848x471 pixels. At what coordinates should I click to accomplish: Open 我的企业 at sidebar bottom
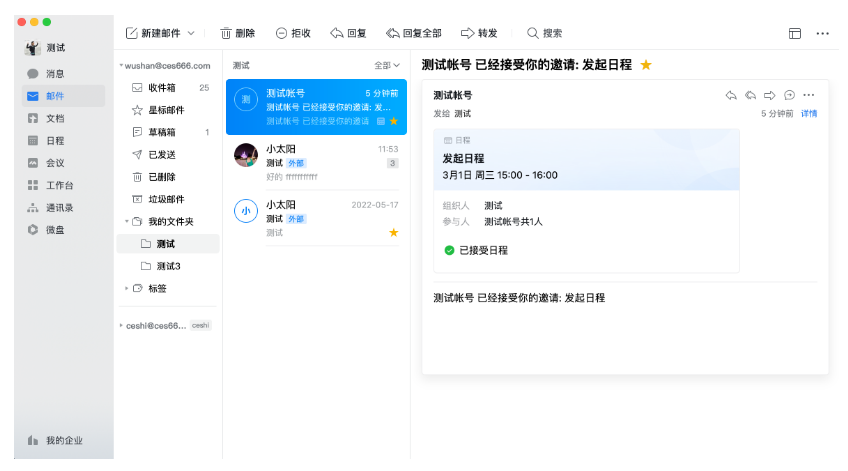(55, 440)
